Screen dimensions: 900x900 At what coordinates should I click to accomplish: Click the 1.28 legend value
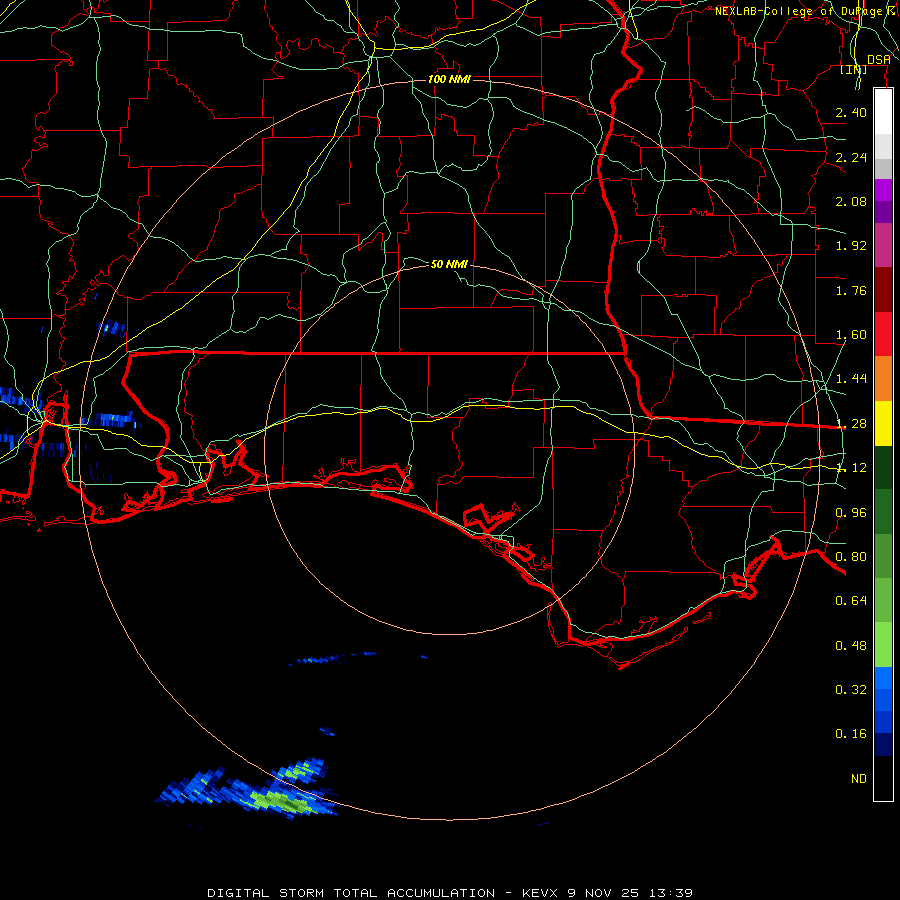851,424
